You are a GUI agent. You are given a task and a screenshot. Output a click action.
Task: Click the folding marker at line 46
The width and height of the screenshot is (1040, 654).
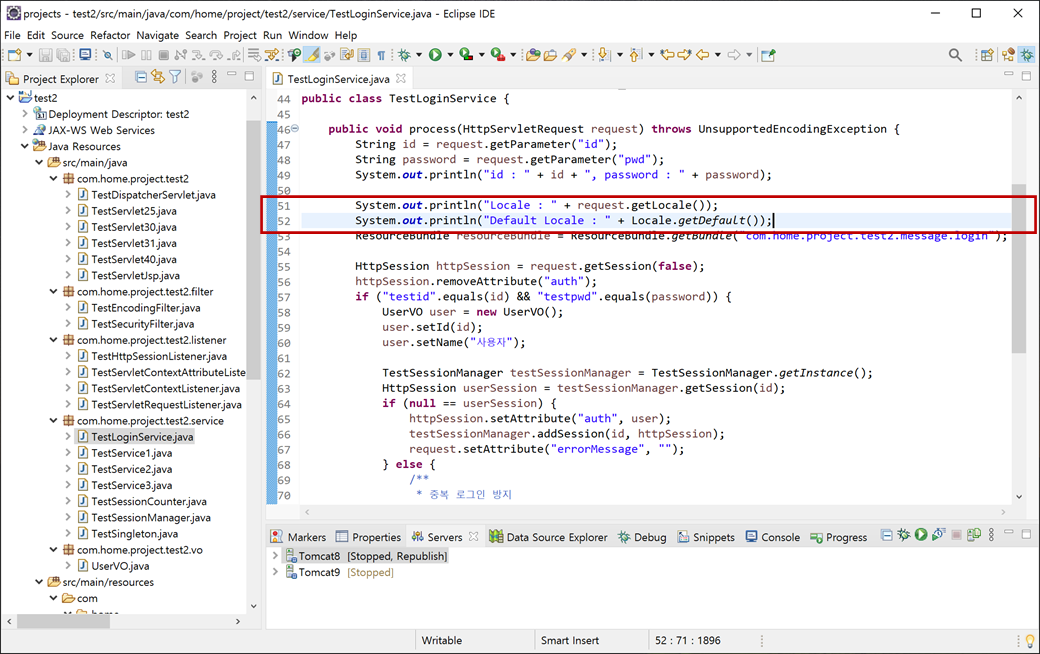click(295, 129)
